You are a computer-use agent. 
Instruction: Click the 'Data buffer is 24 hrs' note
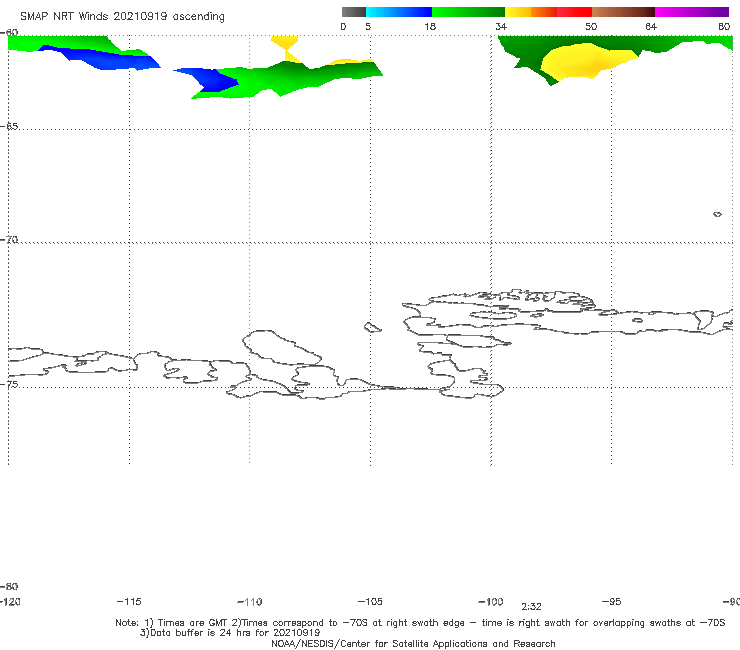230,633
